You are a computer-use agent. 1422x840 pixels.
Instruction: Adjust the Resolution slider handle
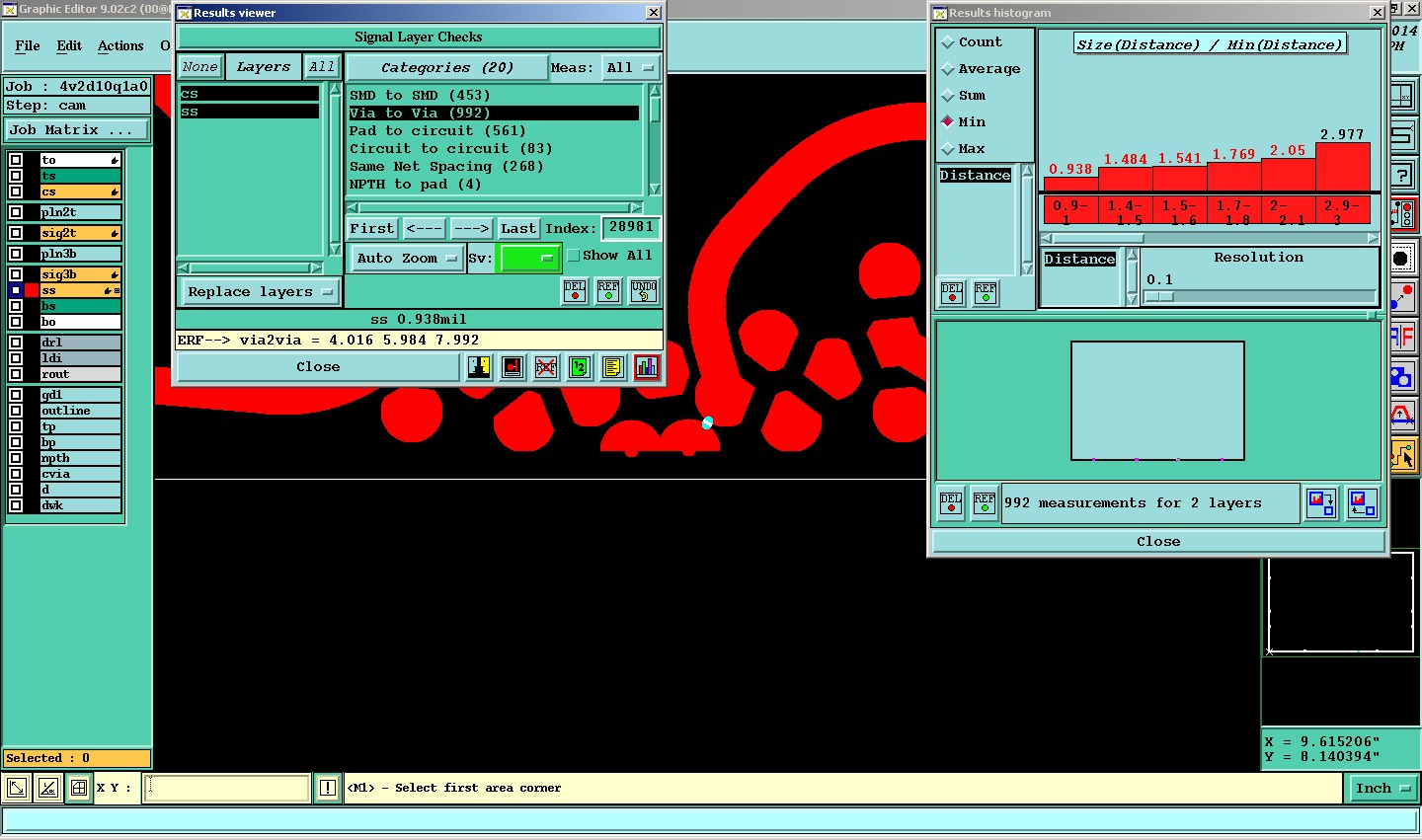point(1159,296)
